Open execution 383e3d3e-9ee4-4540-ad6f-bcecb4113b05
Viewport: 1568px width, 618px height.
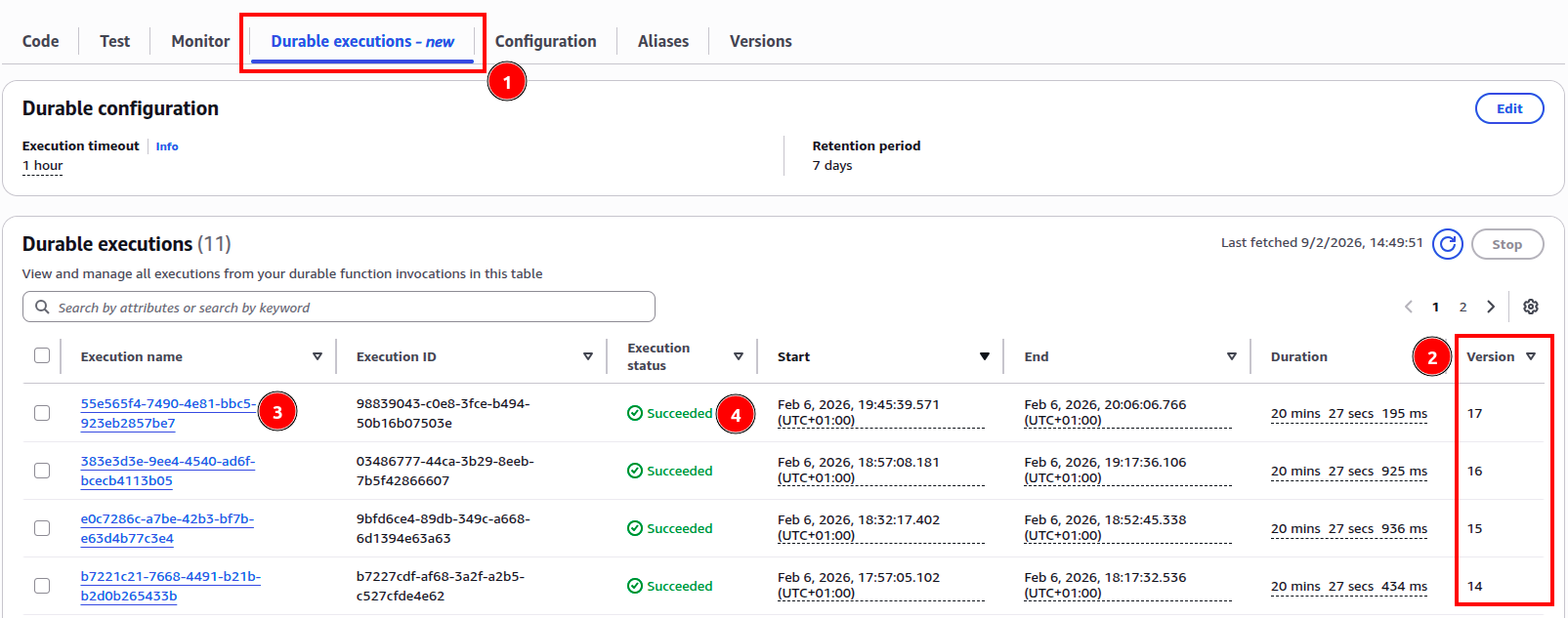pos(168,471)
